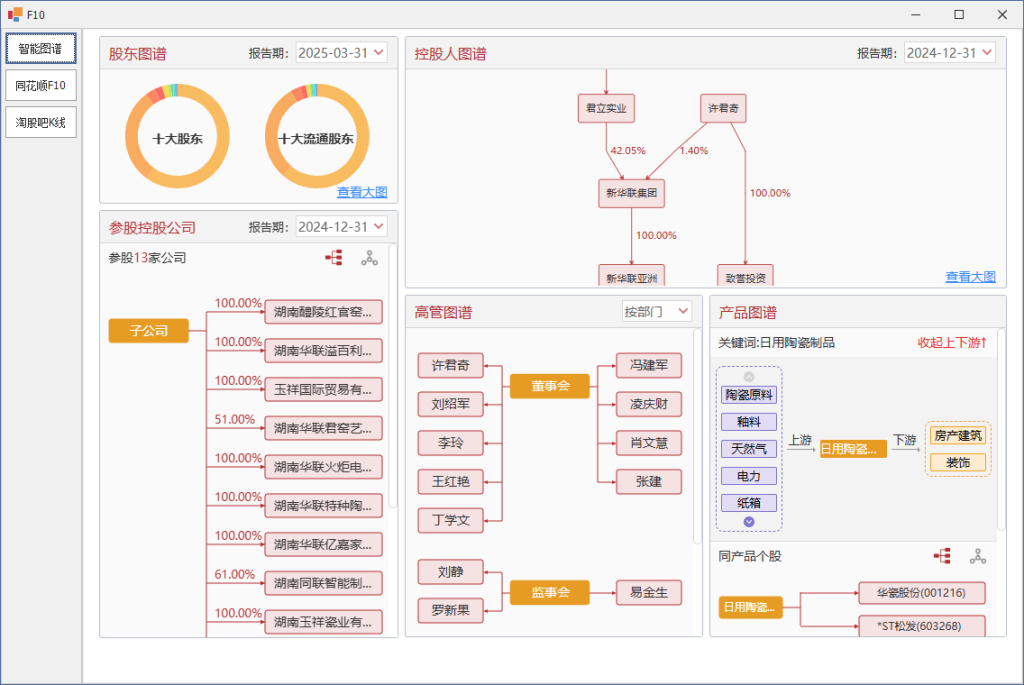The width and height of the screenshot is (1024, 685).
Task: Click the 子公司 node
Action: coord(149,330)
